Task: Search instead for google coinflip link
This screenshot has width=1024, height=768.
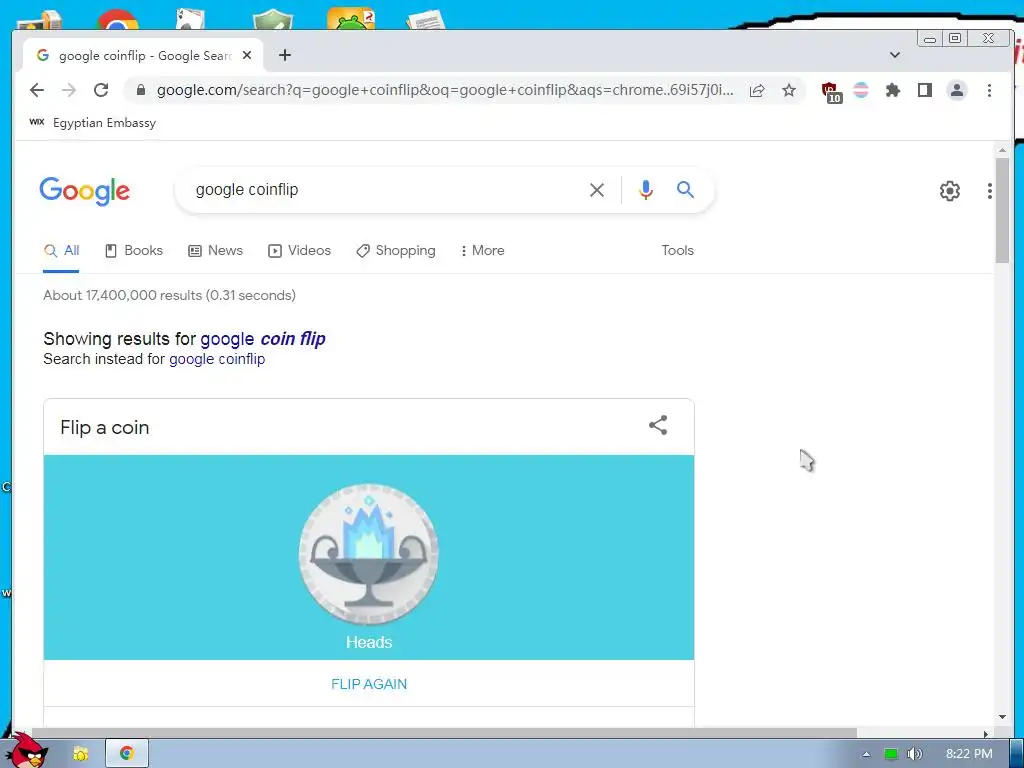Action: coord(217,359)
